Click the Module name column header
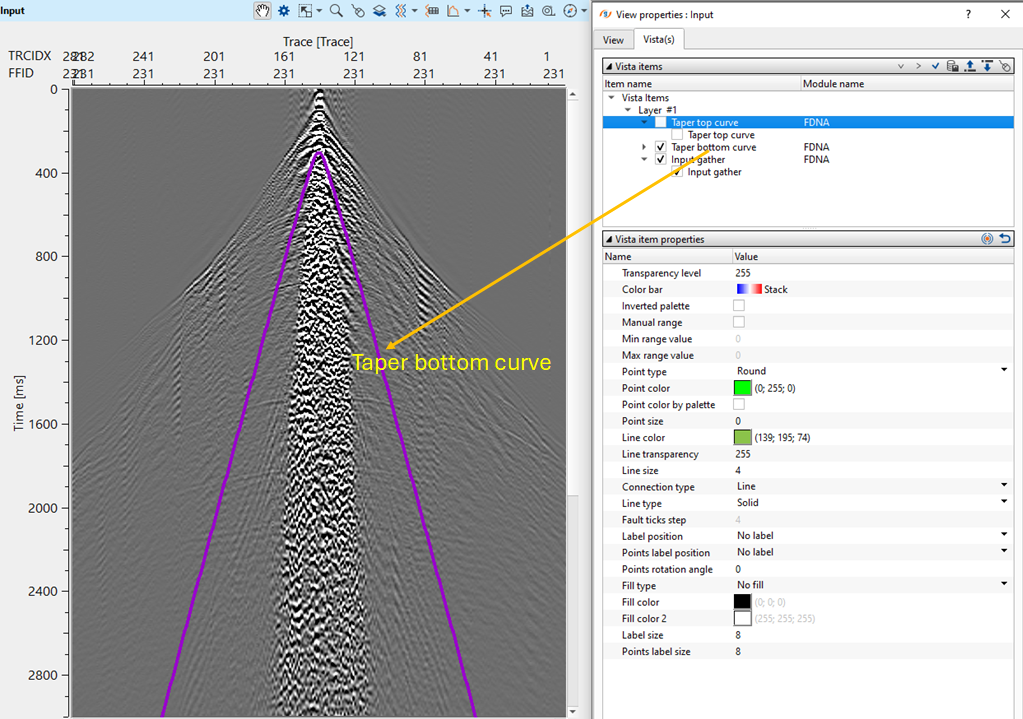Viewport: 1023px width, 719px height. (833, 84)
